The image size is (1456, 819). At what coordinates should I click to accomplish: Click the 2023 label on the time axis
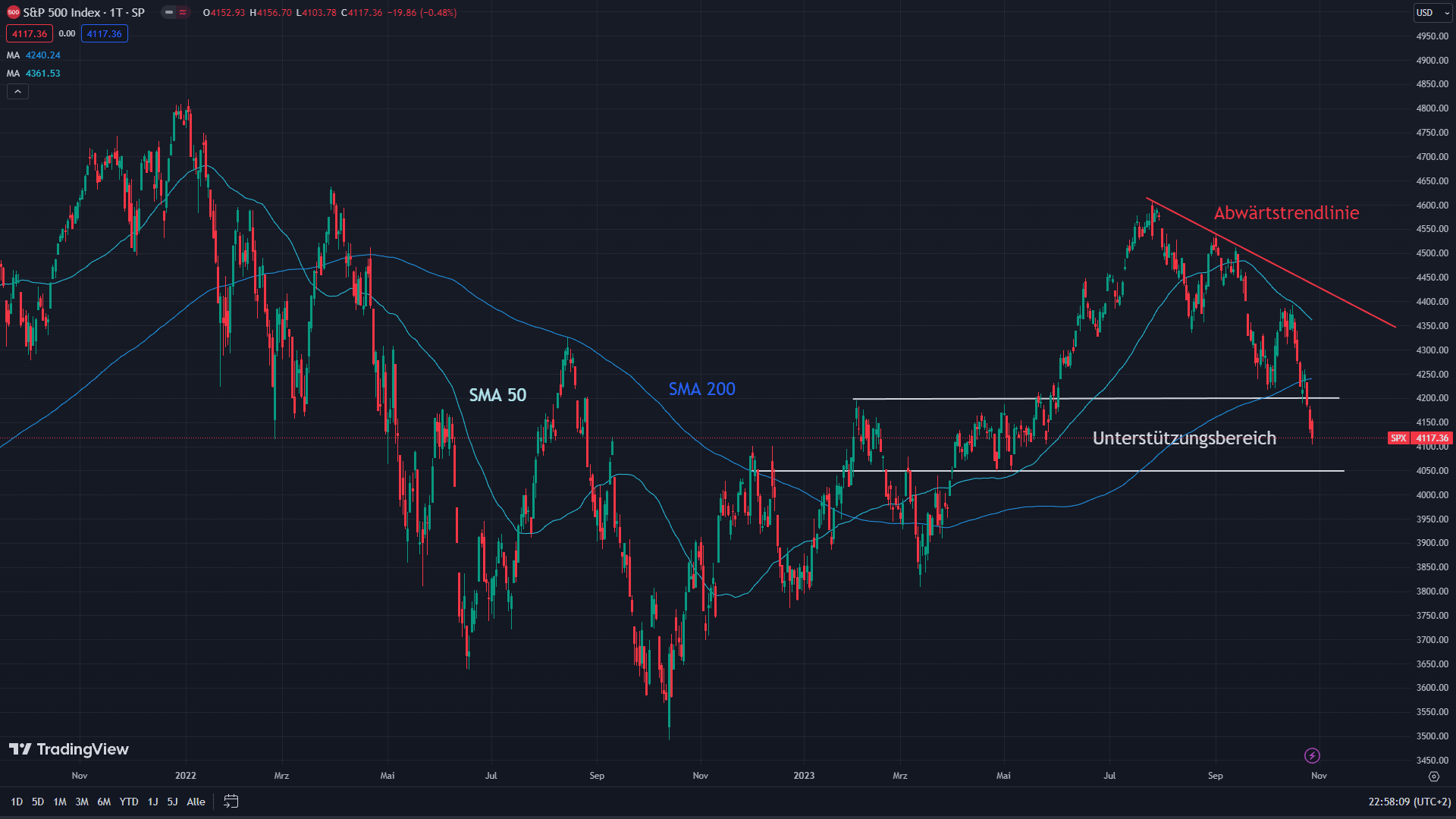pos(804,776)
